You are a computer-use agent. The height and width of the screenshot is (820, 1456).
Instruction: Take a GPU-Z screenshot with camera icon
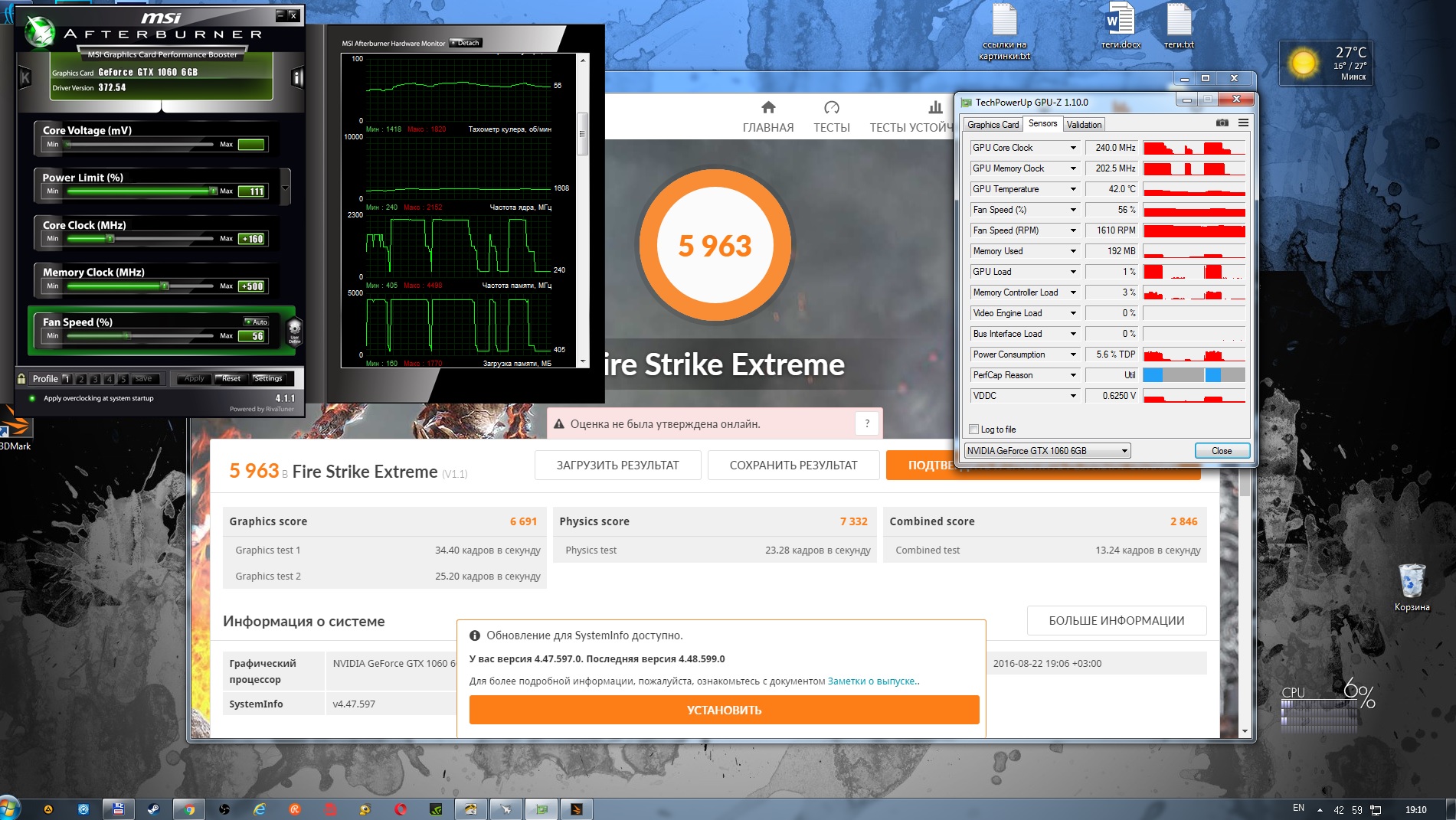[x=1222, y=123]
